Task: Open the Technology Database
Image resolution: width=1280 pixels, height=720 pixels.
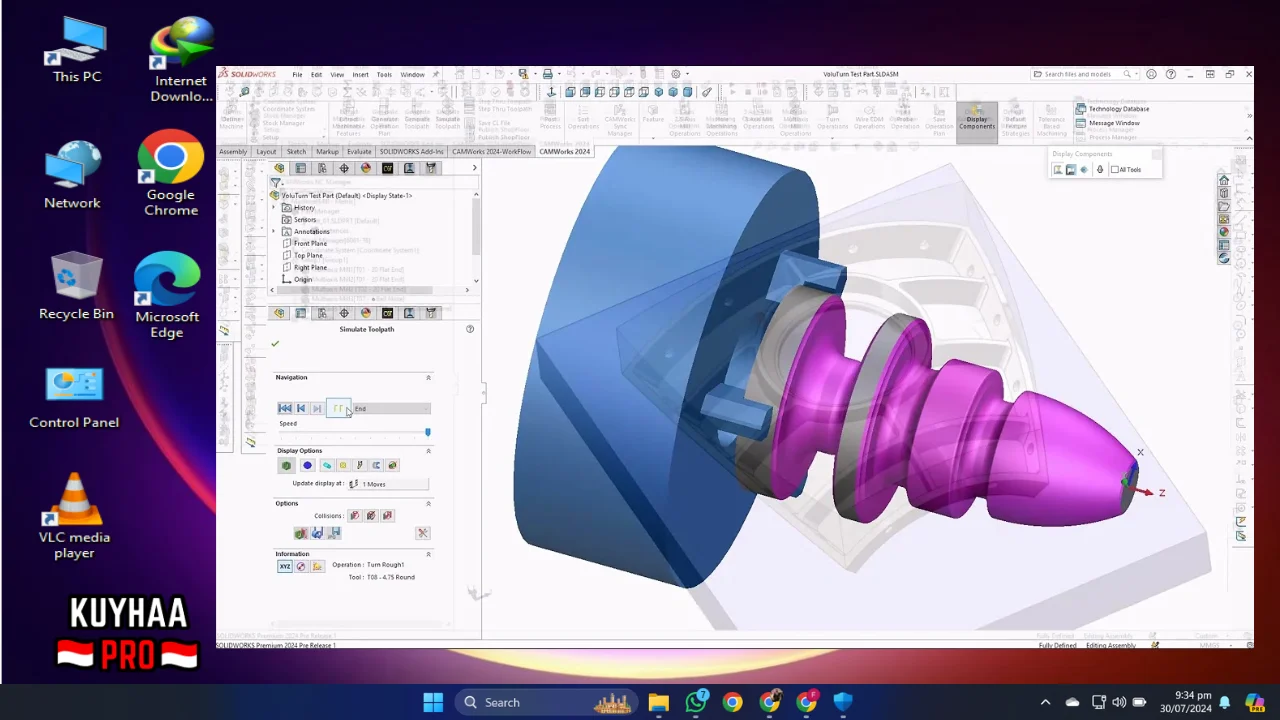Action: coord(1112,109)
